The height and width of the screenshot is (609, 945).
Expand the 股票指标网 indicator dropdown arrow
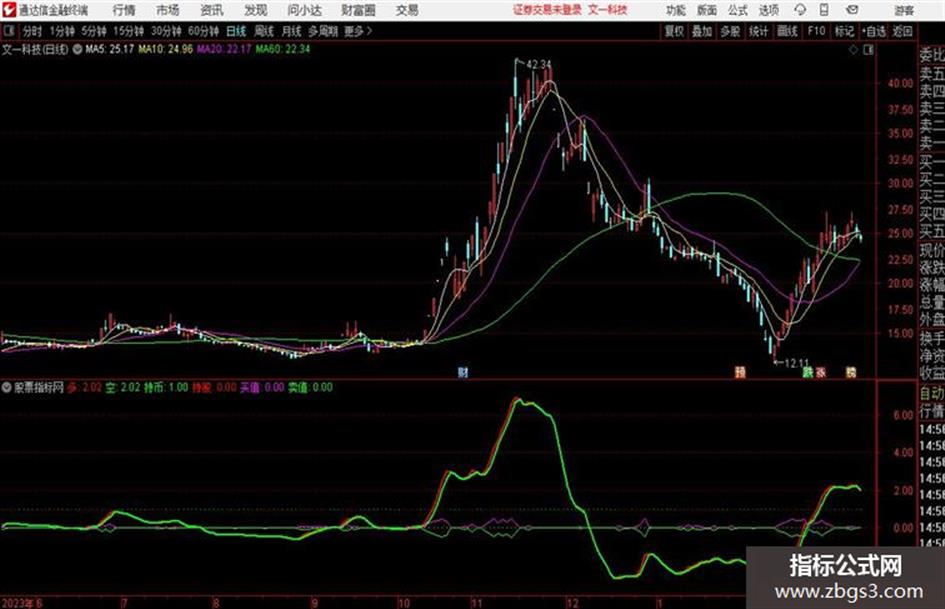(7, 387)
